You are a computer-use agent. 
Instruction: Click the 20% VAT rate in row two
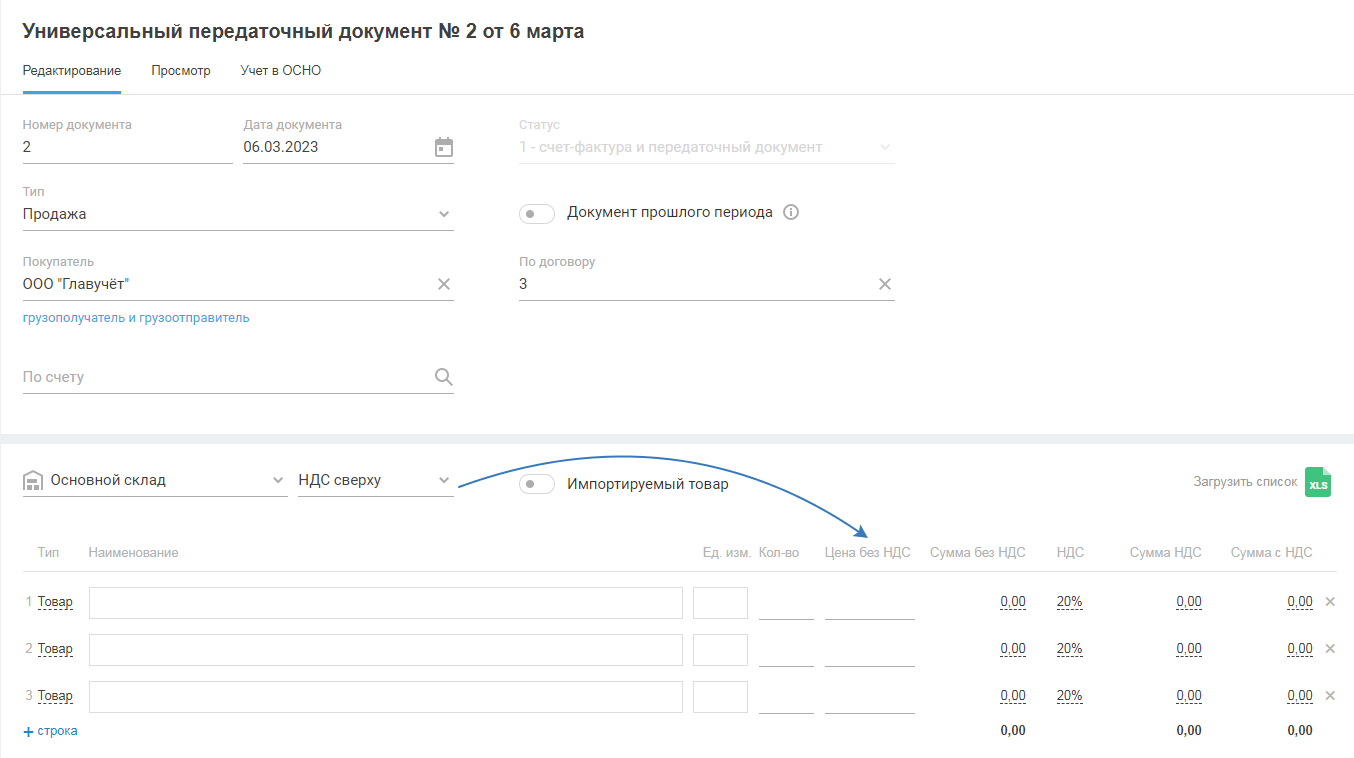pyautogui.click(x=1069, y=649)
